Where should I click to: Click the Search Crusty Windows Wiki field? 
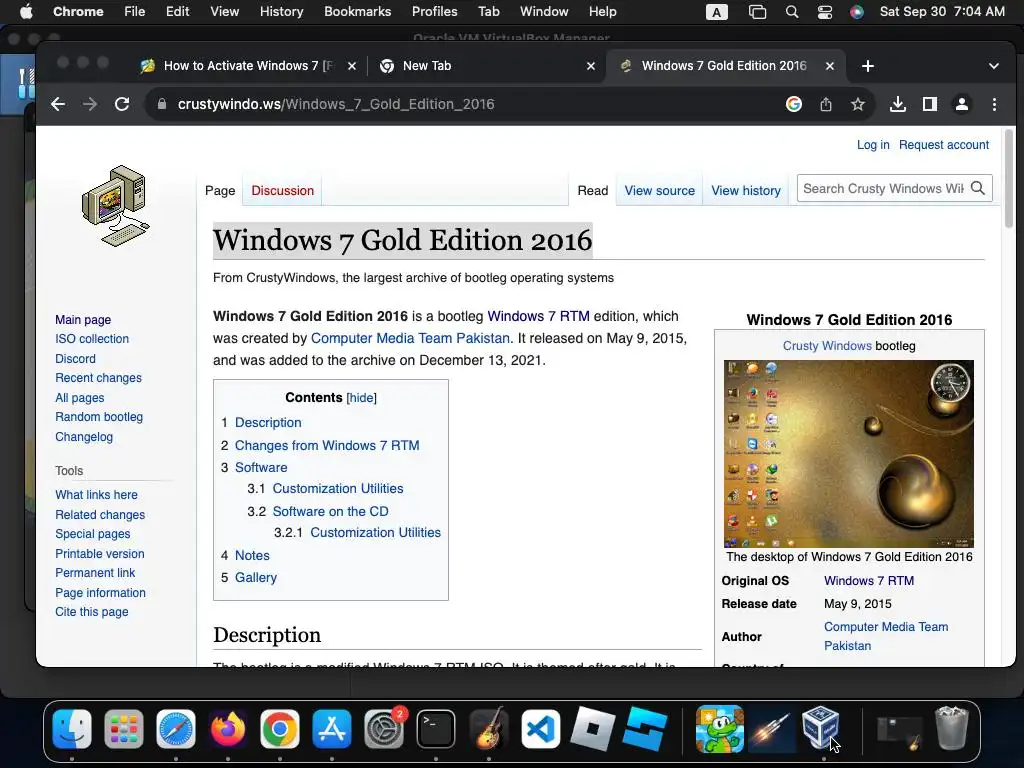click(x=883, y=189)
